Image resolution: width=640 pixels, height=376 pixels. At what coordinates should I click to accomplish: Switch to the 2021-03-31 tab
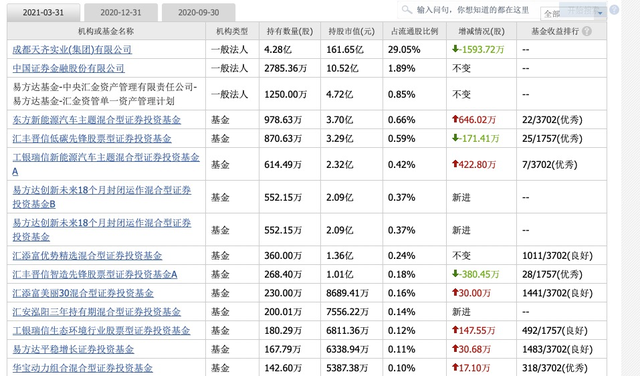(x=43, y=13)
